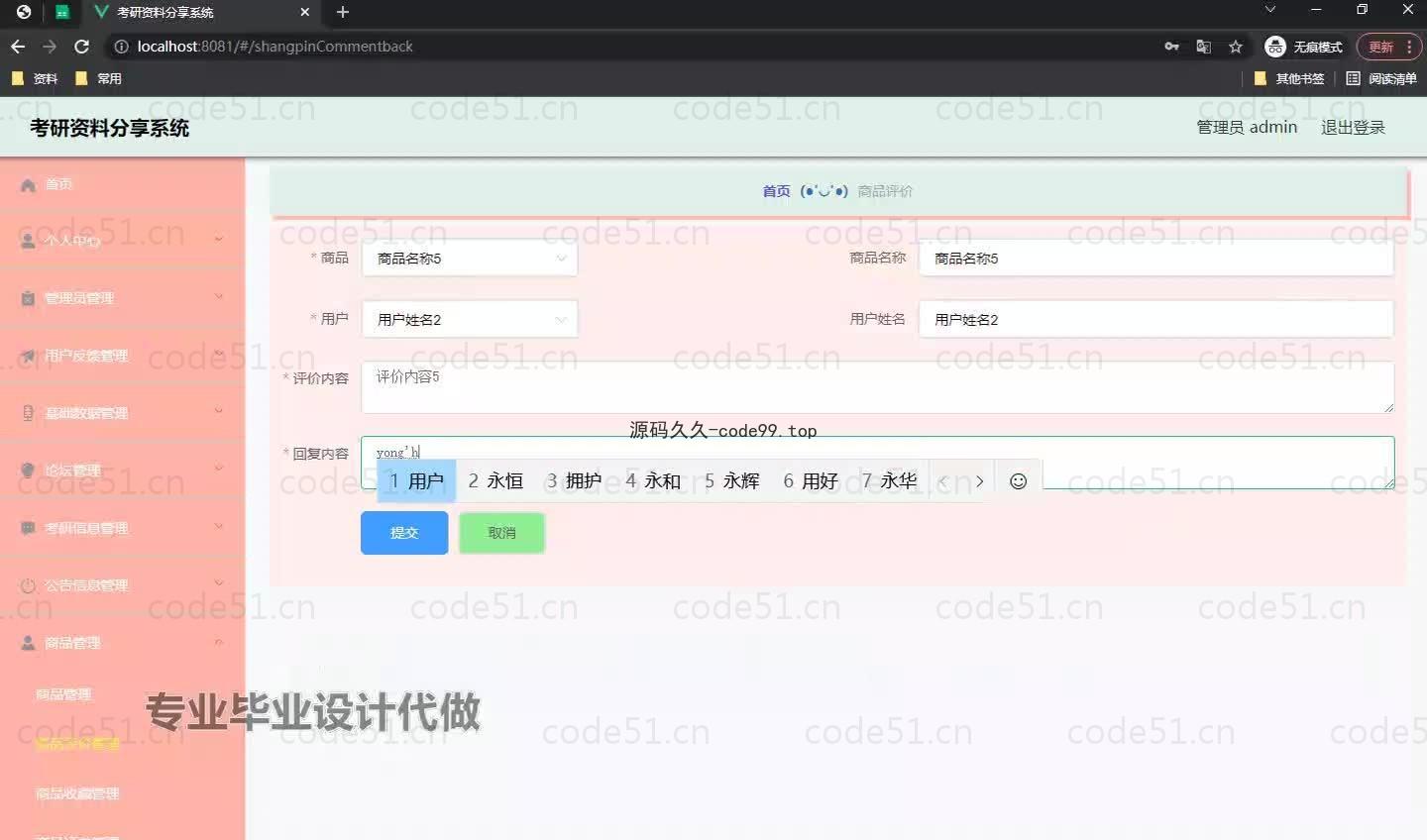
Task: Choose IME candidate 2 永恒
Action: (495, 481)
